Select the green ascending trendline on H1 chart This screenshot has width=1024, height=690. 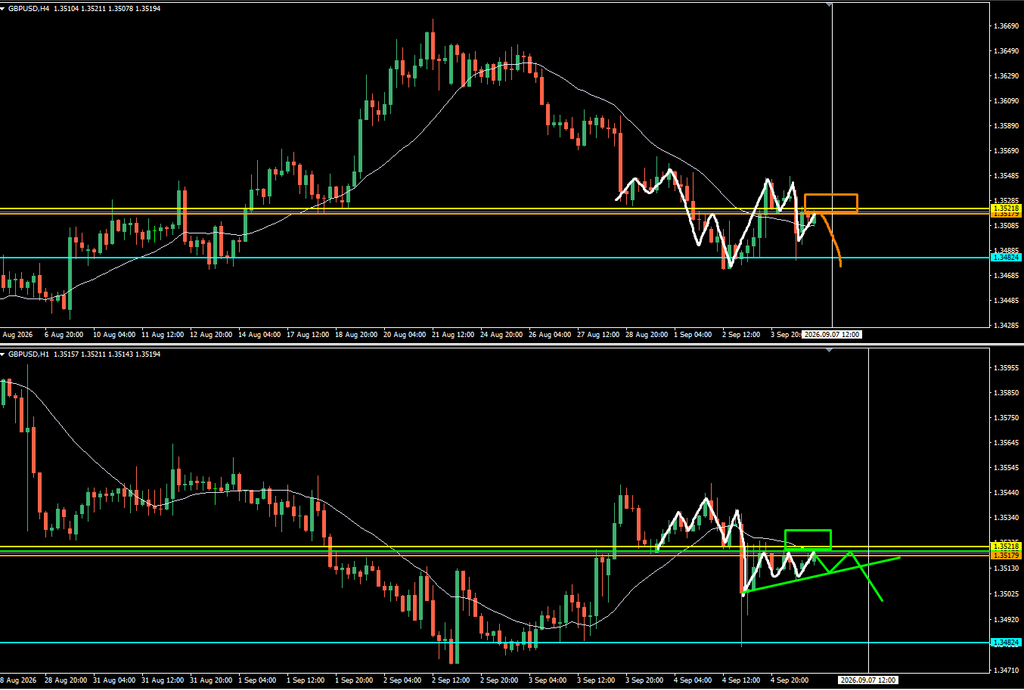(823, 574)
